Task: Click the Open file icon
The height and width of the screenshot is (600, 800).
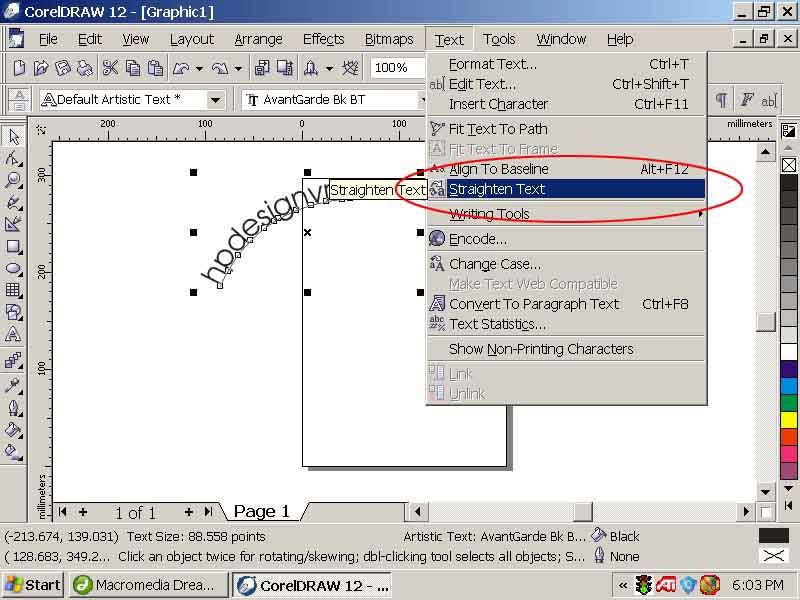Action: [x=41, y=68]
